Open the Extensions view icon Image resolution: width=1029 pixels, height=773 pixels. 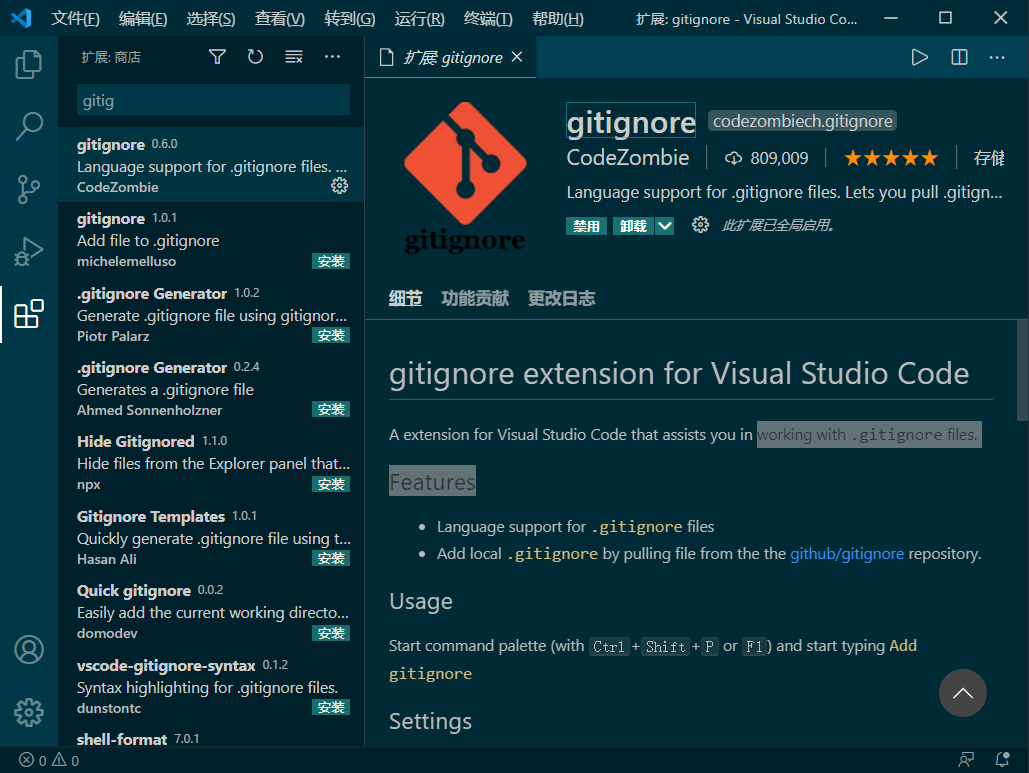click(29, 314)
